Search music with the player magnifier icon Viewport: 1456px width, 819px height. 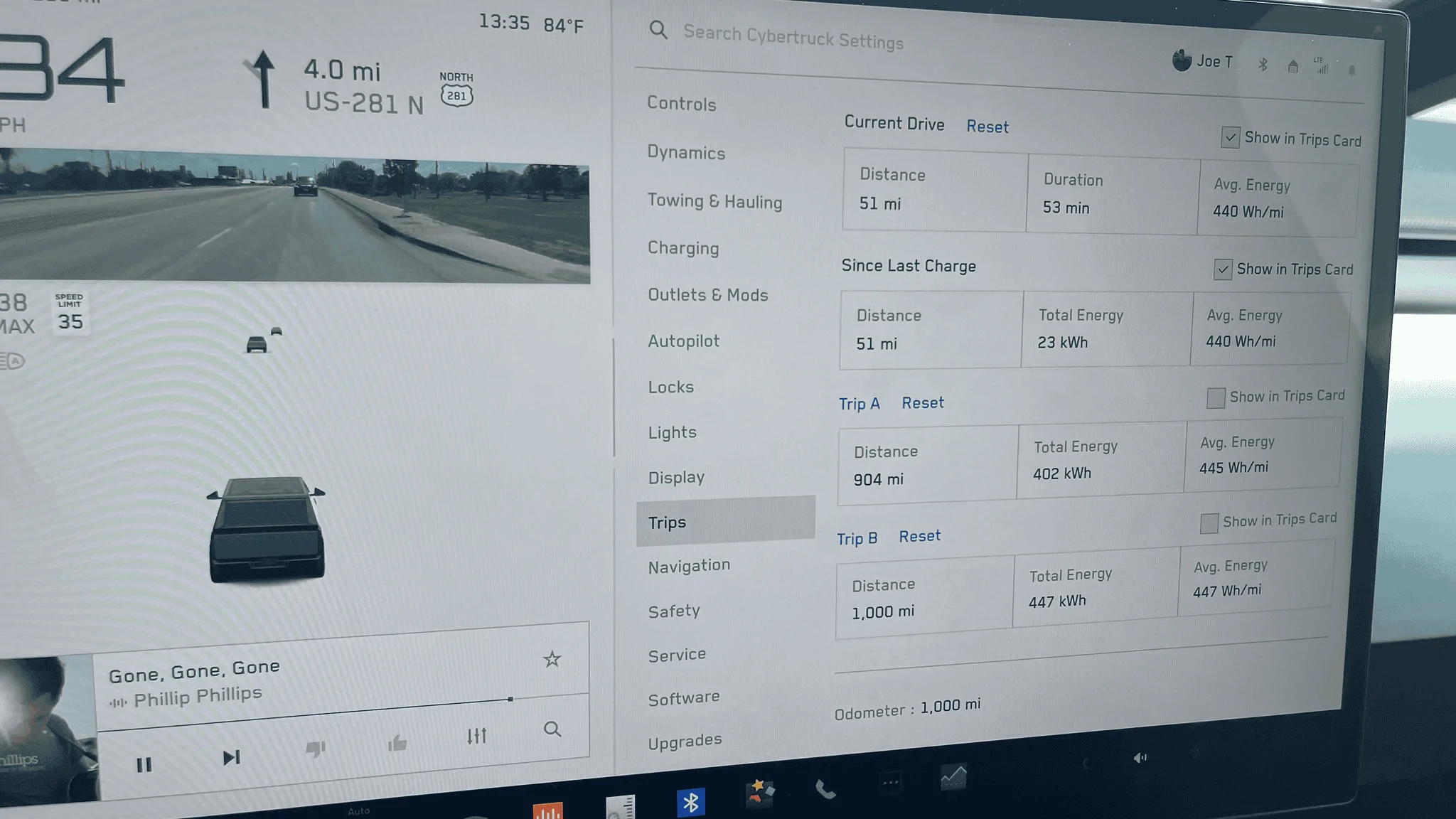(x=552, y=729)
